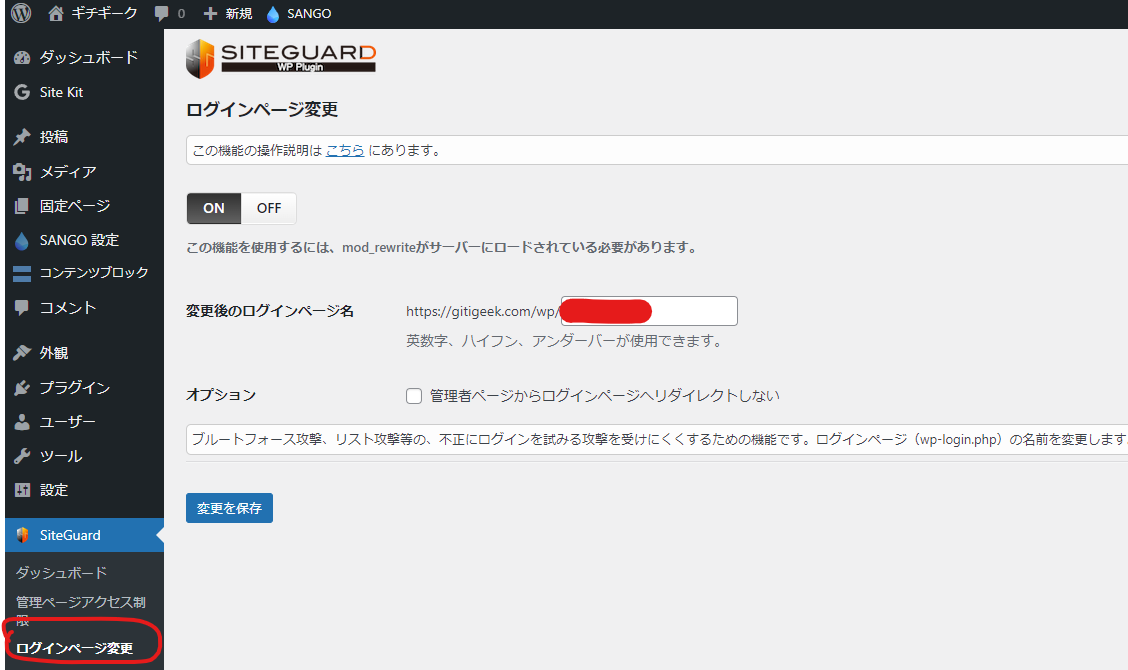The image size is (1128, 670).
Task: Open SiteGuard ダッシュボード submenu item
Action: pyautogui.click(x=61, y=572)
